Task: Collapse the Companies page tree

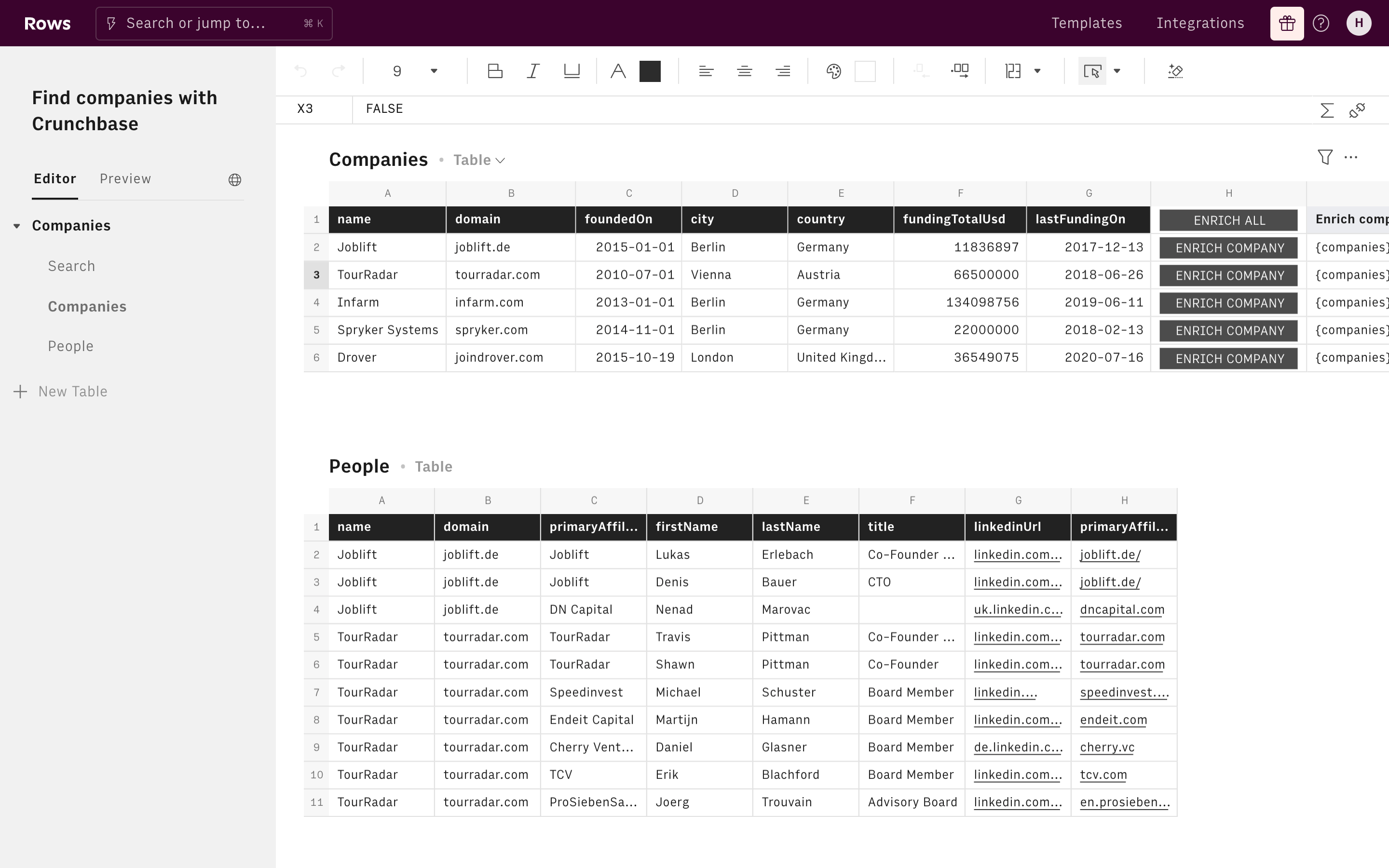Action: (x=17, y=226)
